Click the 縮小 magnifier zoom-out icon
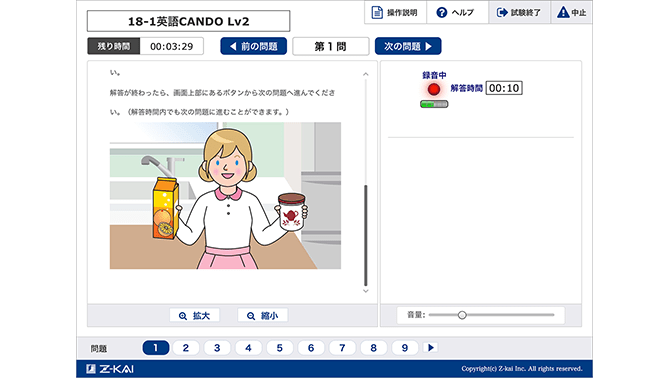This screenshot has width=670, height=378. (x=251, y=316)
